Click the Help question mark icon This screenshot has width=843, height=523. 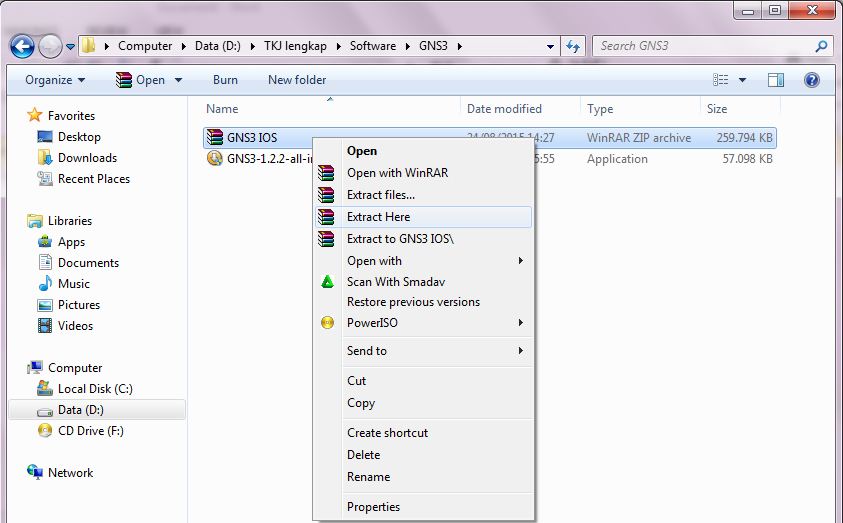pyautogui.click(x=812, y=80)
